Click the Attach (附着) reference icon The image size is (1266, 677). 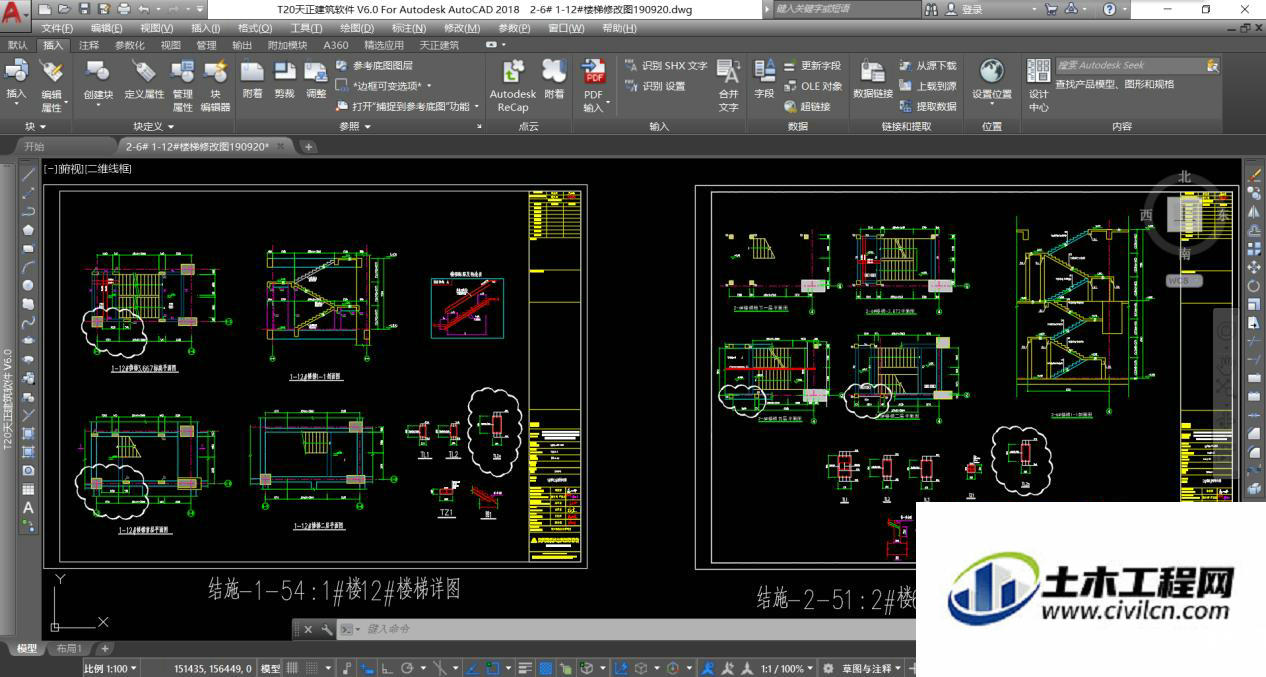click(252, 80)
